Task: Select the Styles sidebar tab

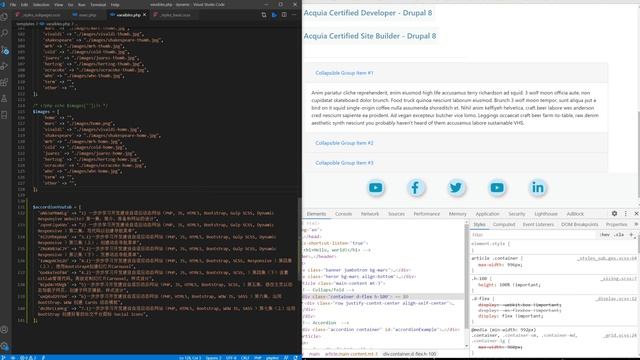Action: pyautogui.click(x=479, y=224)
